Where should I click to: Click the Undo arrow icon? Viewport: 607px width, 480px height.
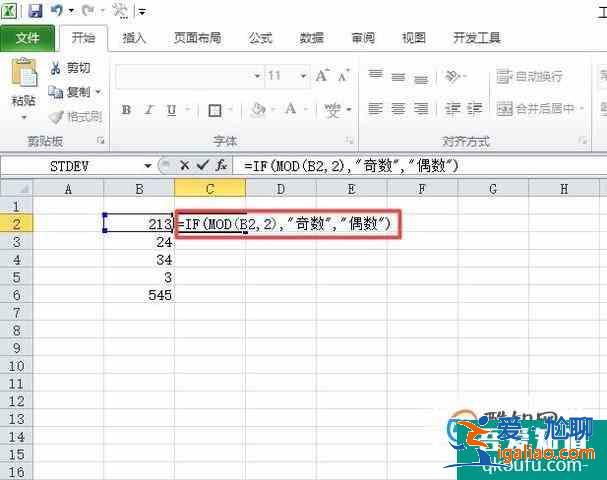click(x=59, y=11)
